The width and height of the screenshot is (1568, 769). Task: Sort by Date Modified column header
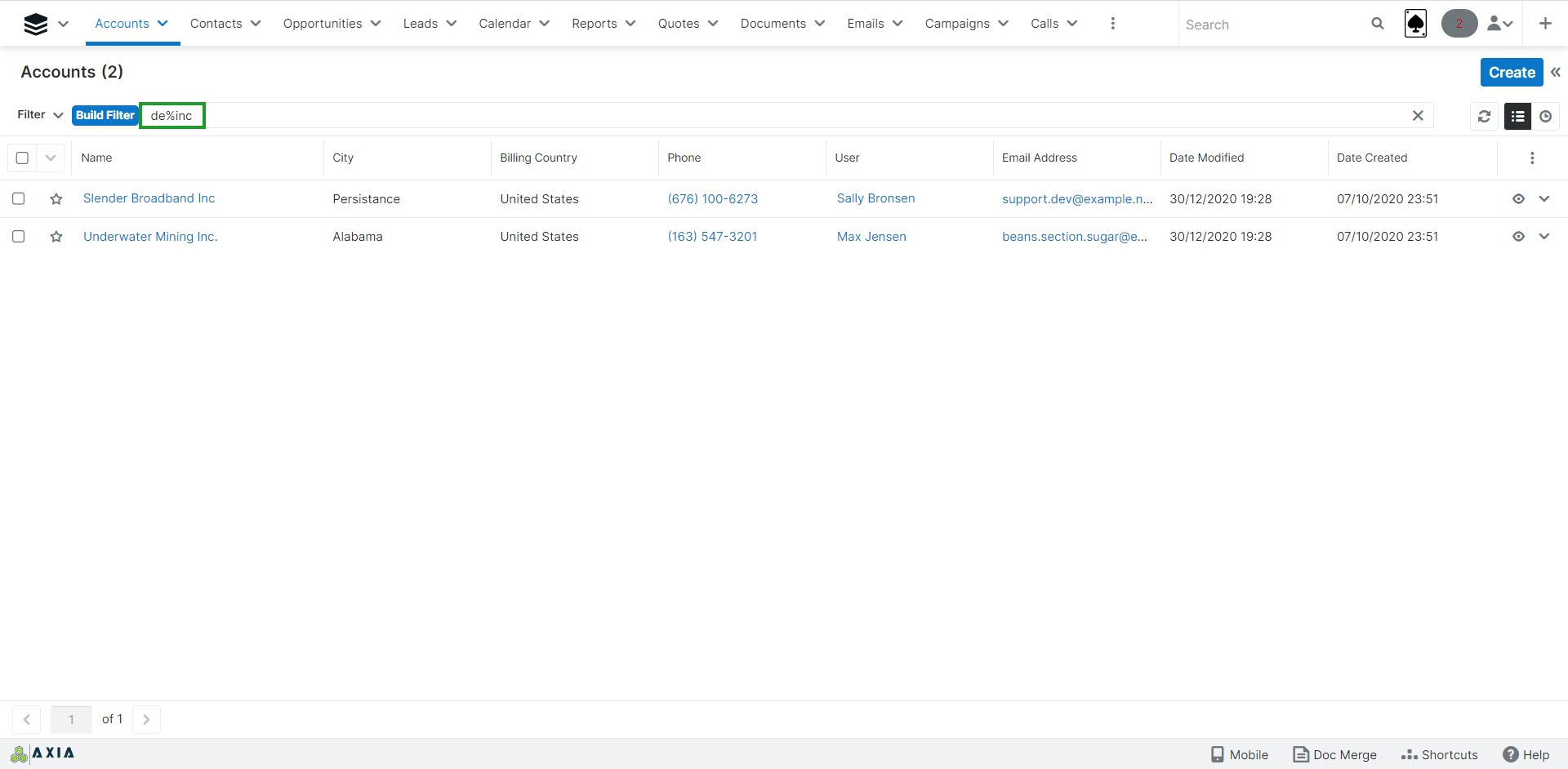pos(1206,158)
